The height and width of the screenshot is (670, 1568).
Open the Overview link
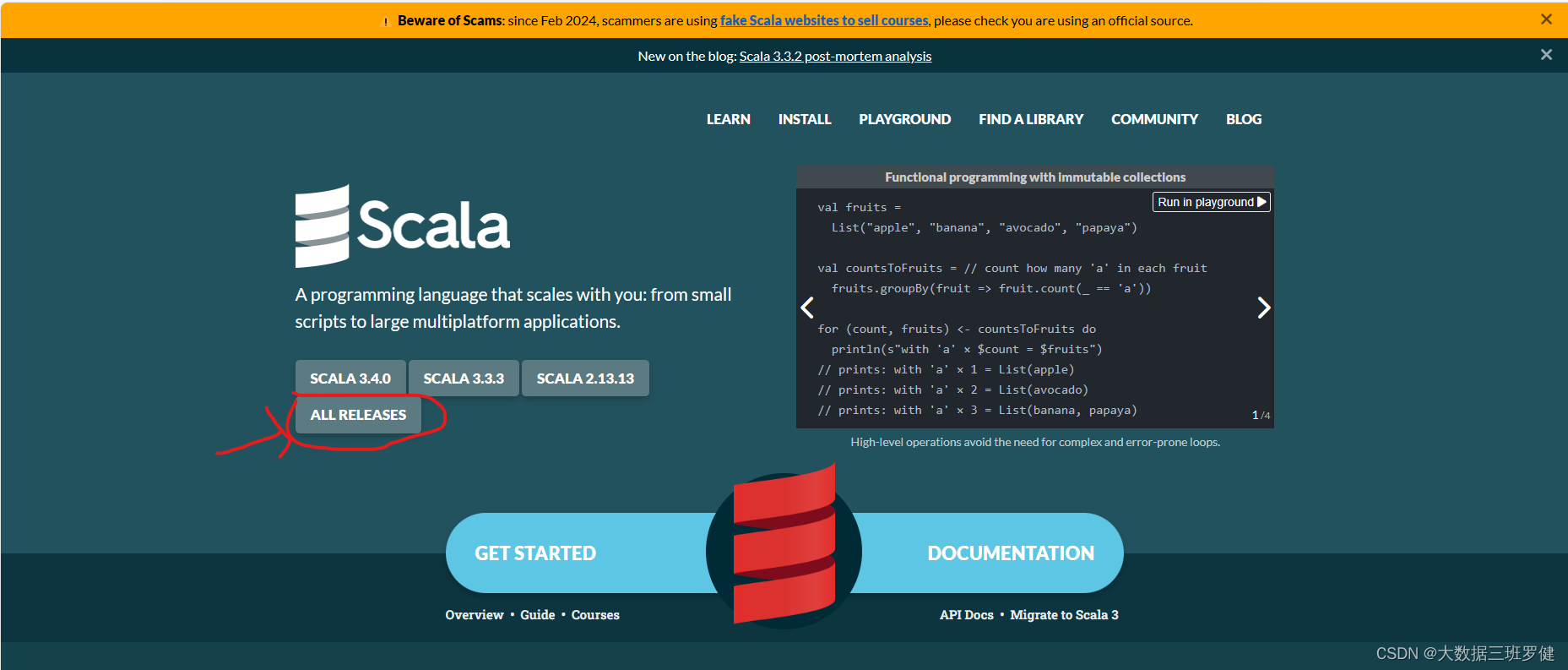pyautogui.click(x=475, y=615)
